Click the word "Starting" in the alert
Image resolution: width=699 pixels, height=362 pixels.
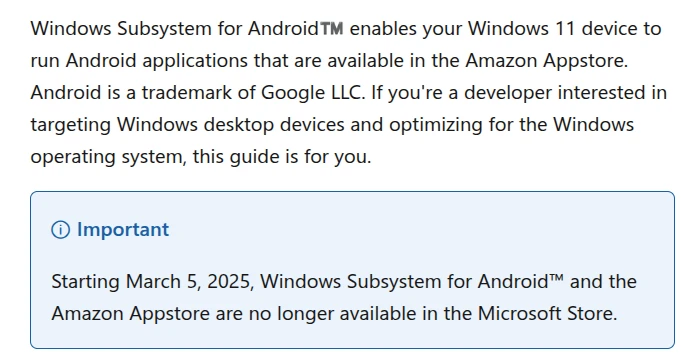(85, 282)
